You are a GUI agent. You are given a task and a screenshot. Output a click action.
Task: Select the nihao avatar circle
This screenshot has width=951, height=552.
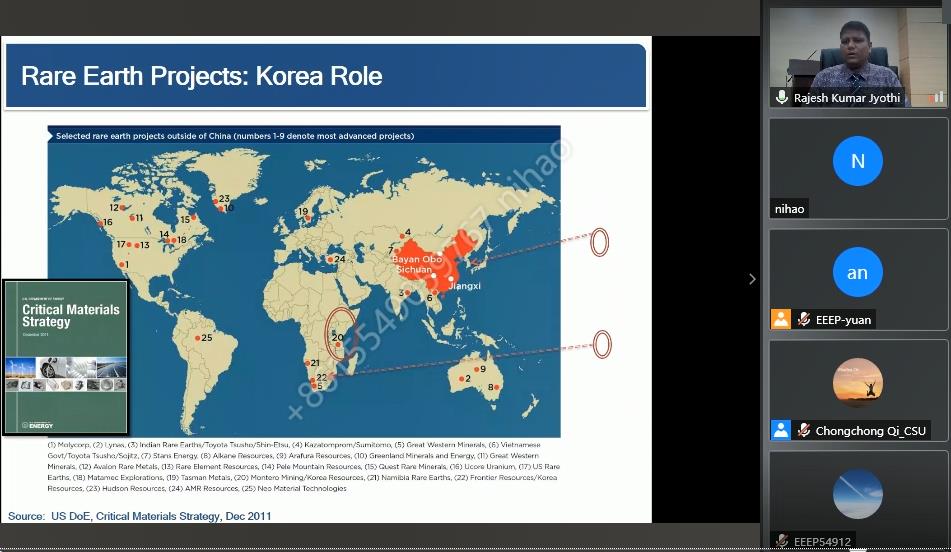(857, 161)
